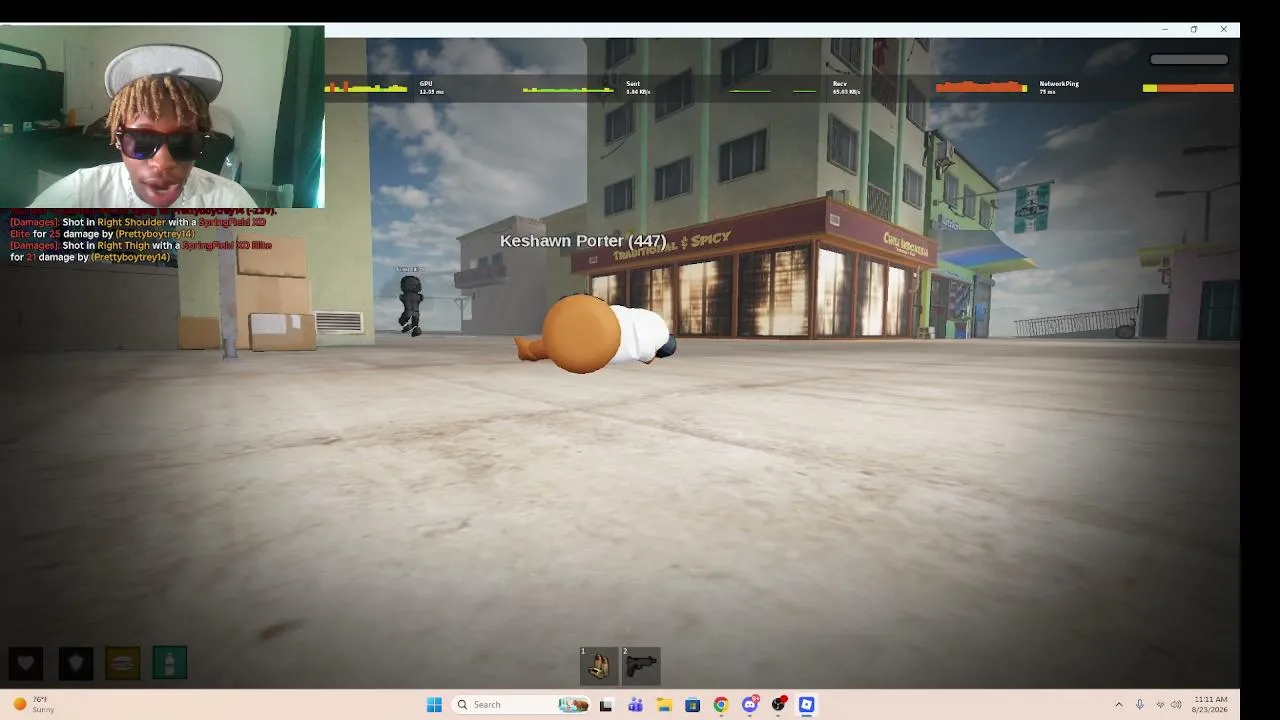This screenshot has height=720, width=1280.
Task: Click the heart health icon in HUD
Action: 26,663
